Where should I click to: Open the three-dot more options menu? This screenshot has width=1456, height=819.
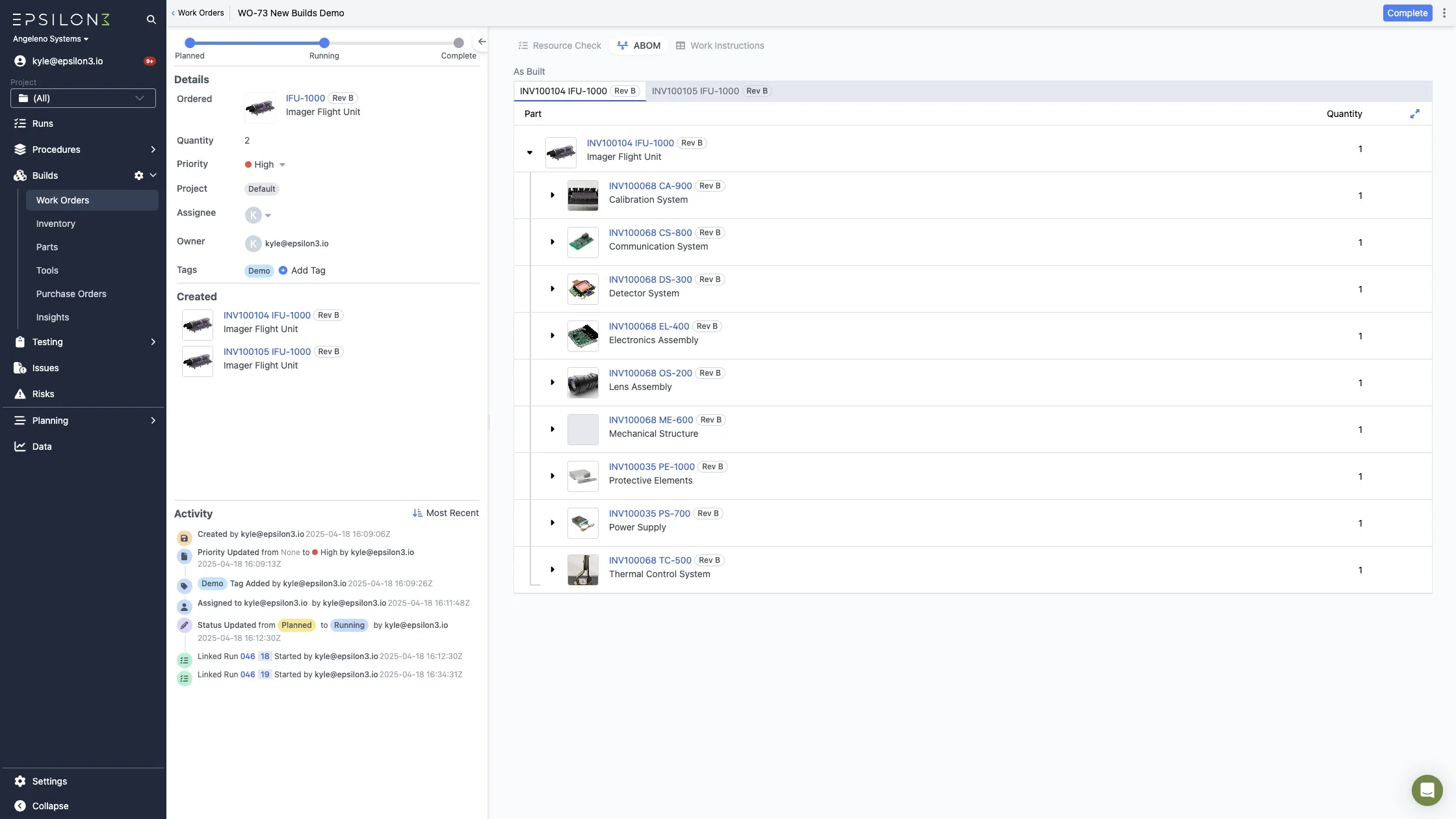click(1444, 13)
